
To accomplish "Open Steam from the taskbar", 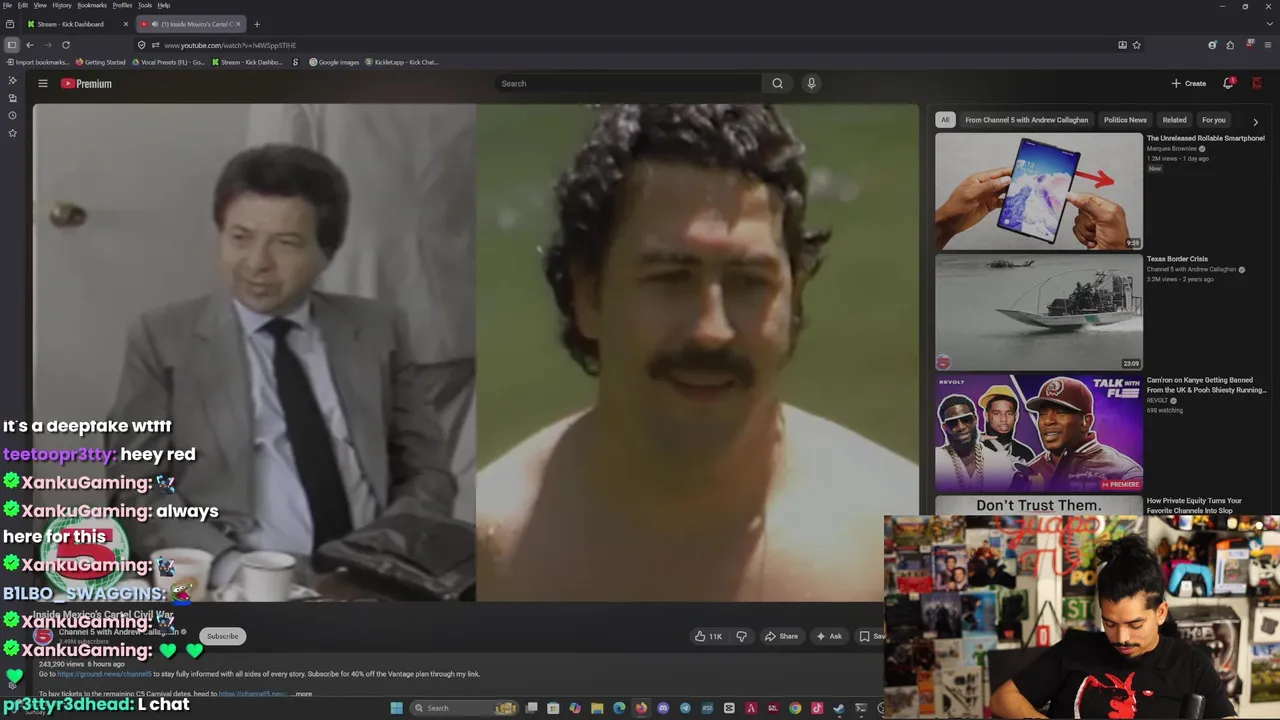I will [839, 708].
